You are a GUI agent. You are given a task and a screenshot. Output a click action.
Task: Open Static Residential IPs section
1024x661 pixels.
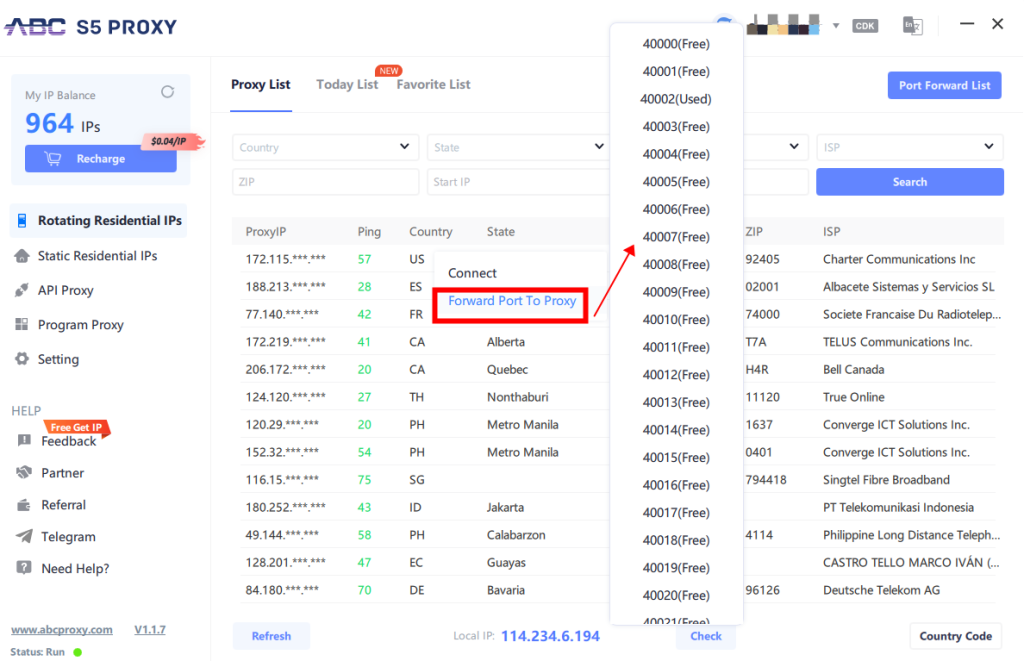click(x=97, y=255)
